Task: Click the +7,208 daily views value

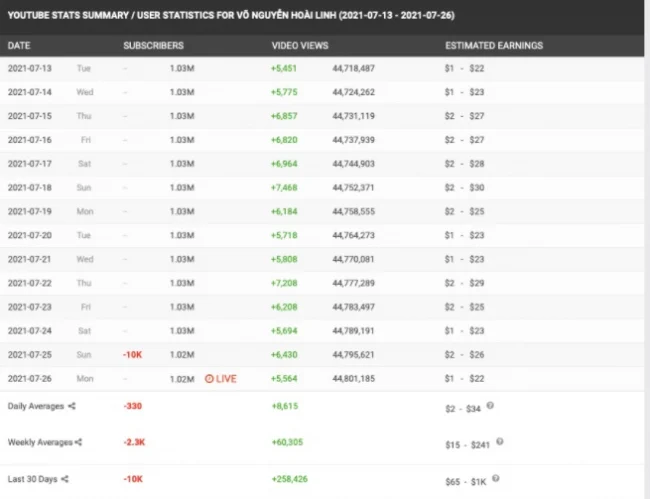Action: pos(284,283)
